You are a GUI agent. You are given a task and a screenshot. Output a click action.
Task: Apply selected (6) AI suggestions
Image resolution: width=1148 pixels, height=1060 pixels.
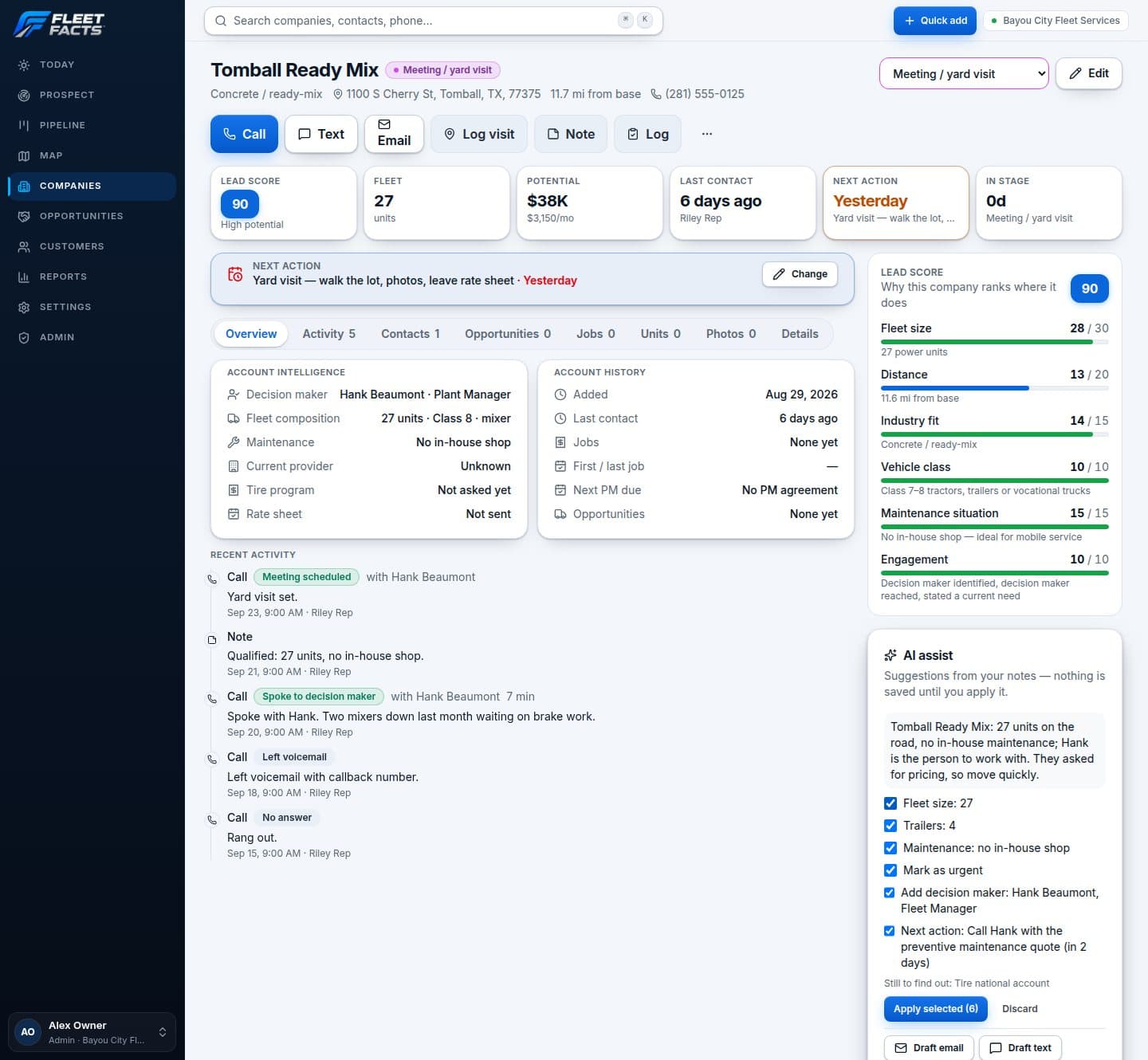[x=936, y=1009]
